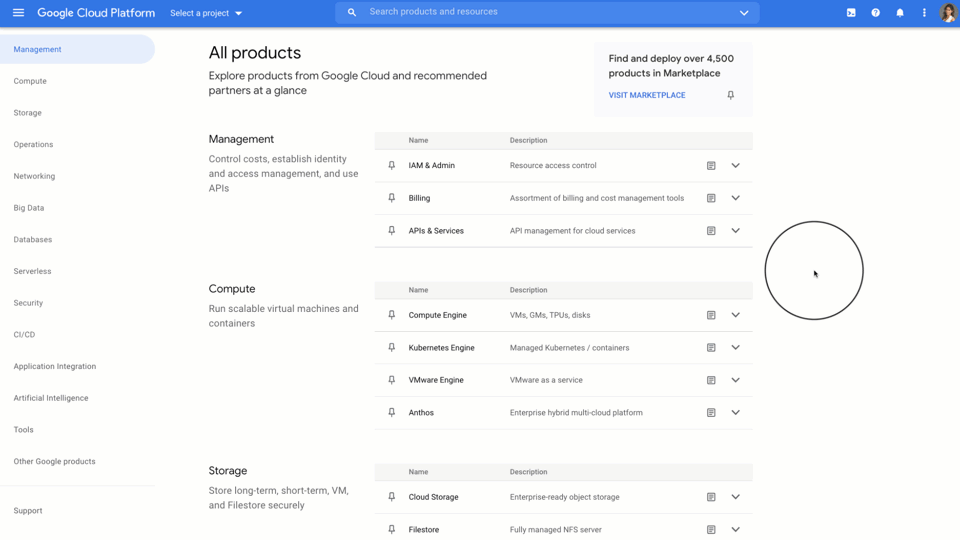Expand the APIs & Services row

[x=735, y=231]
